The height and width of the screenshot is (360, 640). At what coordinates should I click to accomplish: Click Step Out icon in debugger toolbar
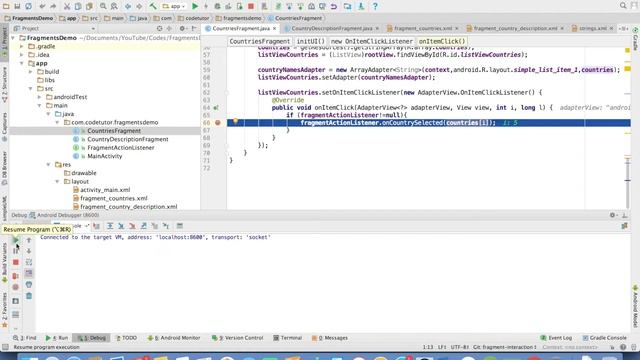pyautogui.click(x=144, y=226)
